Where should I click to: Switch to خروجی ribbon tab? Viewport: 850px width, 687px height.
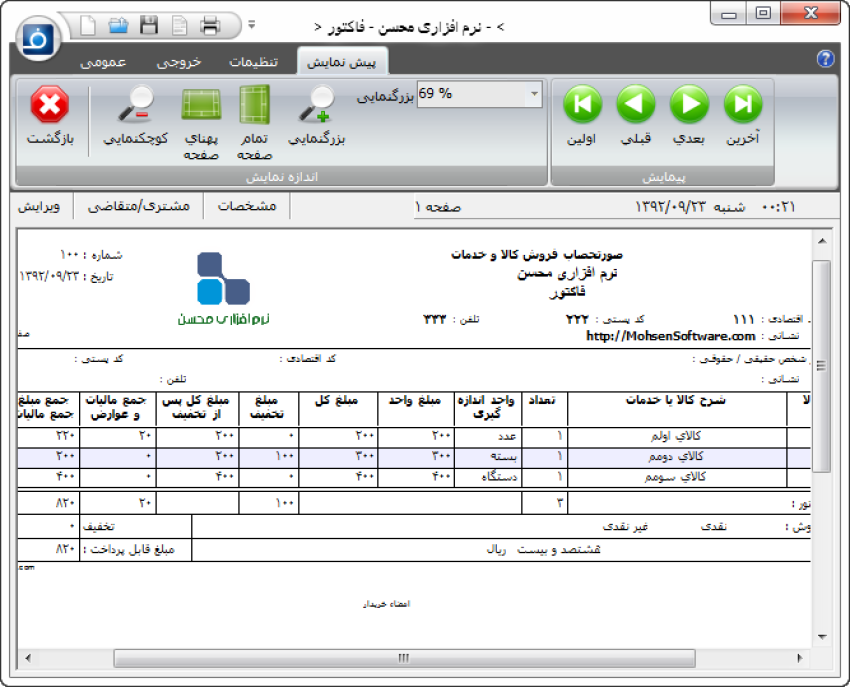click(x=179, y=62)
